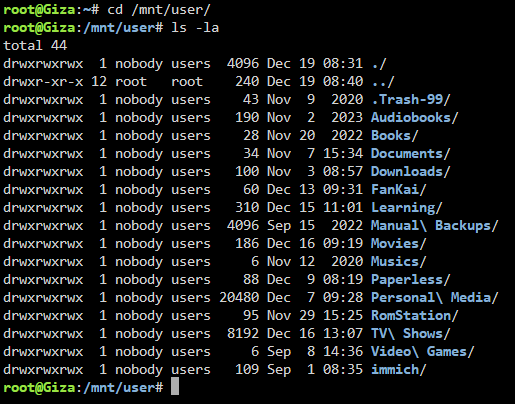This screenshot has width=515, height=404.
Task: Click the year '2023' on Audiobooks row
Action: [x=347, y=118]
